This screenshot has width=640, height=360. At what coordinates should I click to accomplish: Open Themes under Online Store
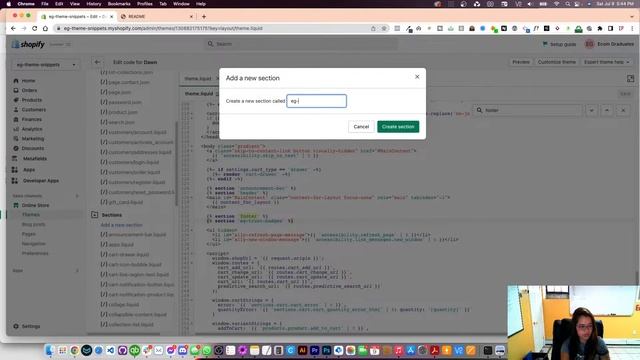click(x=31, y=215)
